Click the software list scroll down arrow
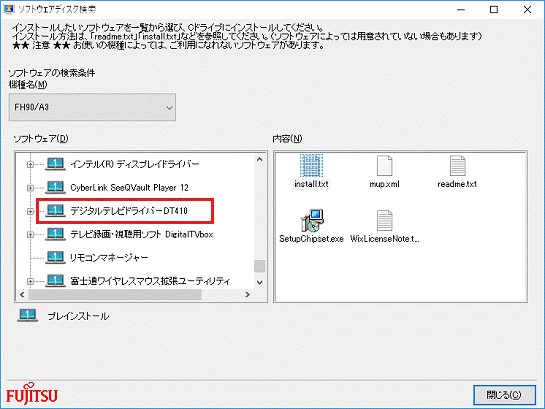 point(260,282)
